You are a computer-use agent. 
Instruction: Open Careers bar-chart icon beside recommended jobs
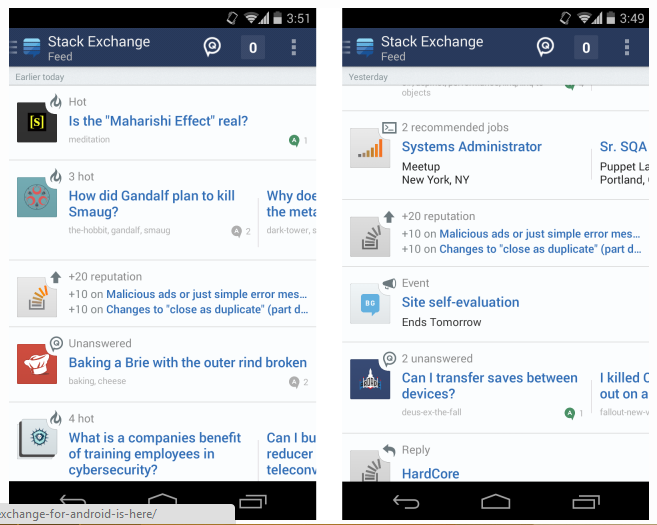(370, 148)
